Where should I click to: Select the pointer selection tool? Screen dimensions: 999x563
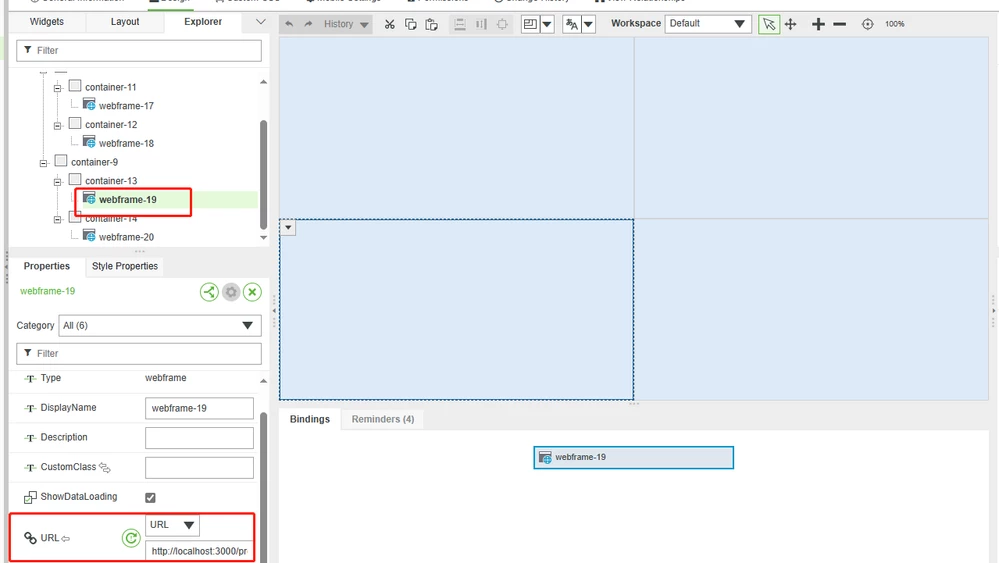[x=769, y=24]
